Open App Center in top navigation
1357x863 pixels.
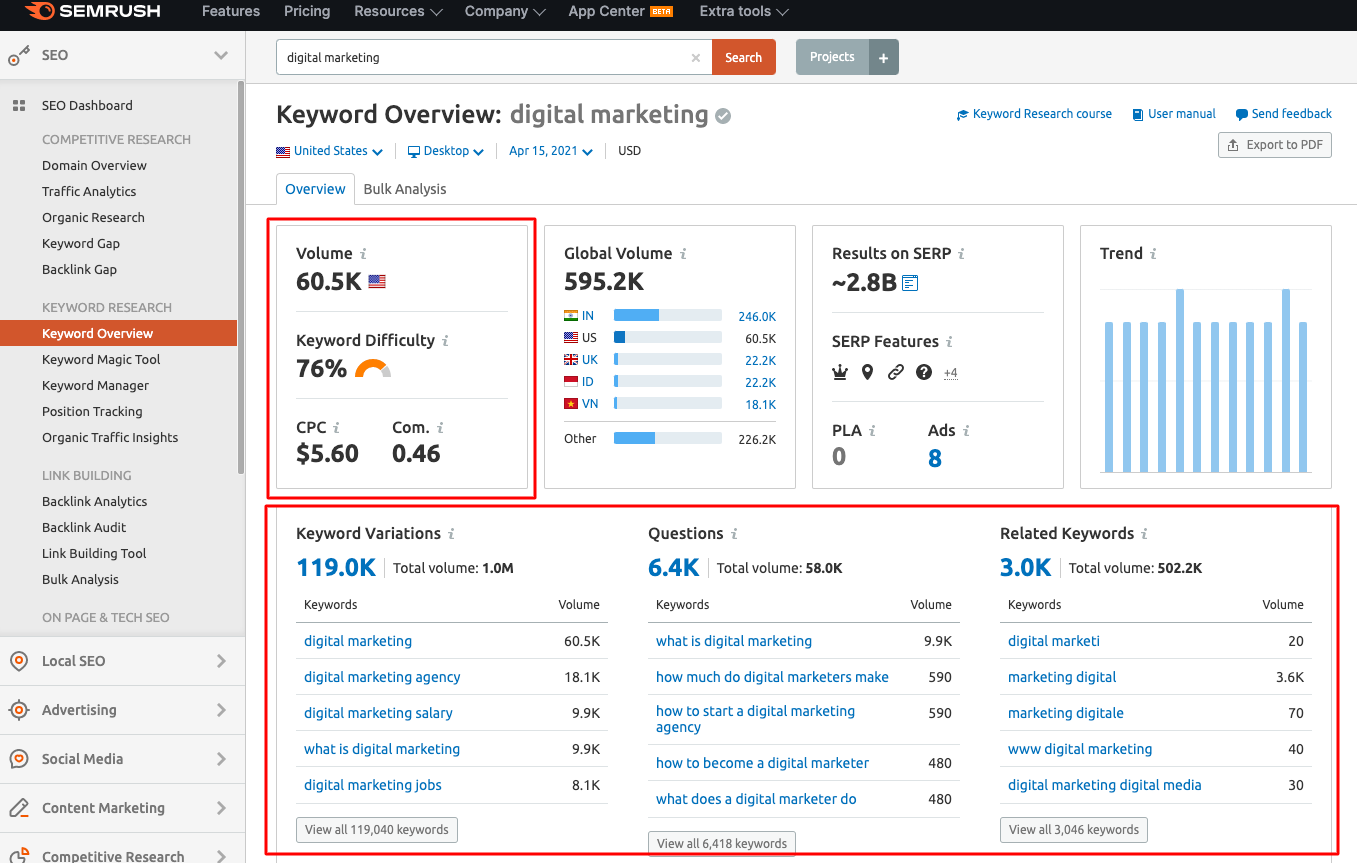pyautogui.click(x=620, y=12)
